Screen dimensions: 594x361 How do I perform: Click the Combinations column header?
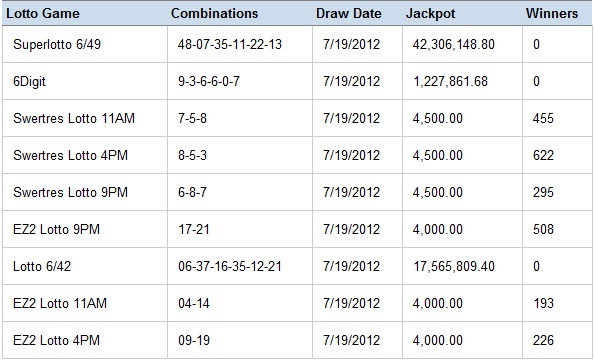214,14
